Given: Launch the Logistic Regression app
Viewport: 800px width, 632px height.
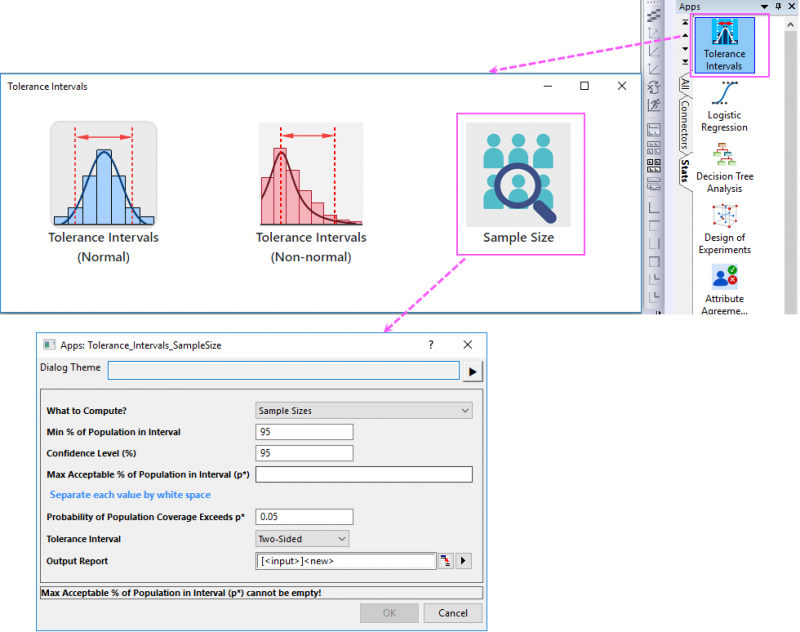Looking at the screenshot, I should [x=724, y=106].
